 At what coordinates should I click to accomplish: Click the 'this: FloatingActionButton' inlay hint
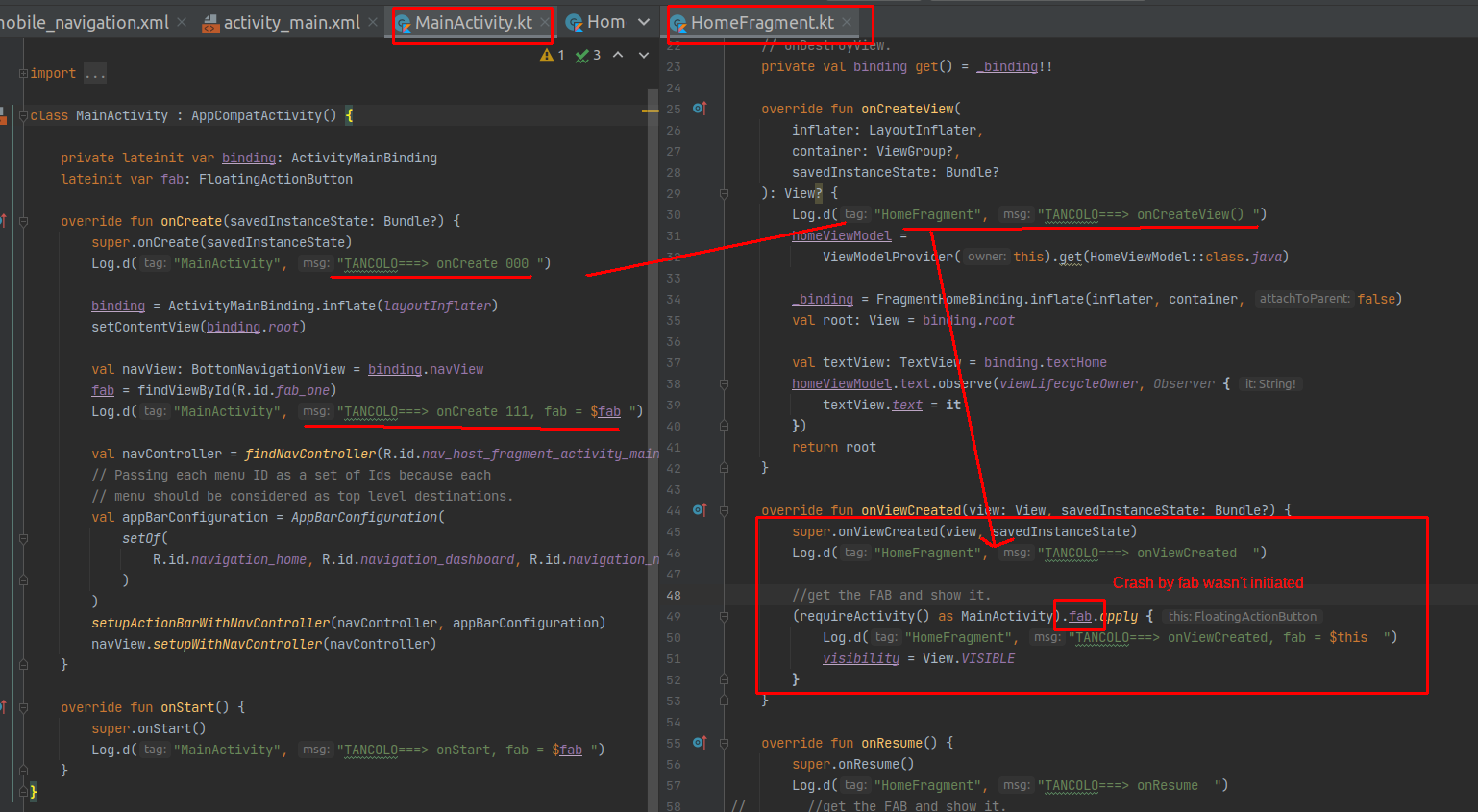[1242, 616]
